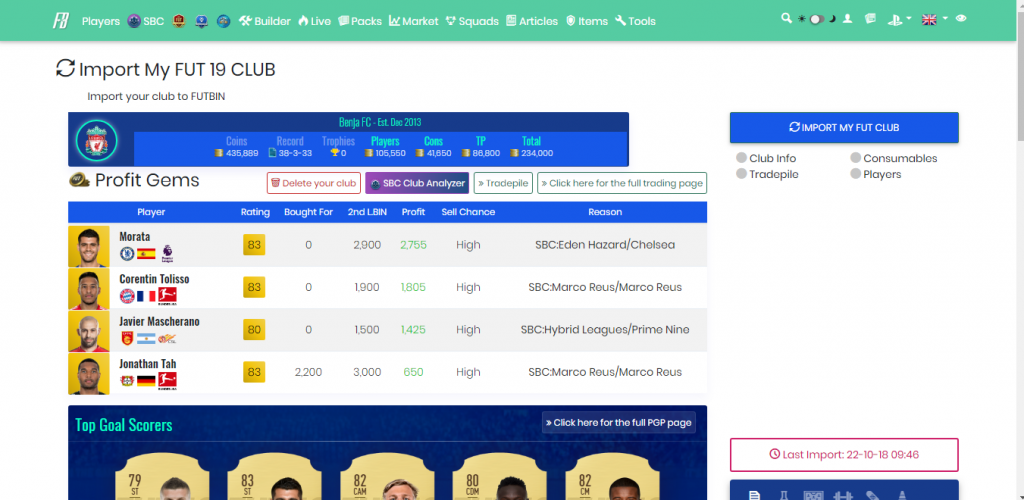Click the refresh icon beside Import My FUT 19 CLUB

(65, 69)
